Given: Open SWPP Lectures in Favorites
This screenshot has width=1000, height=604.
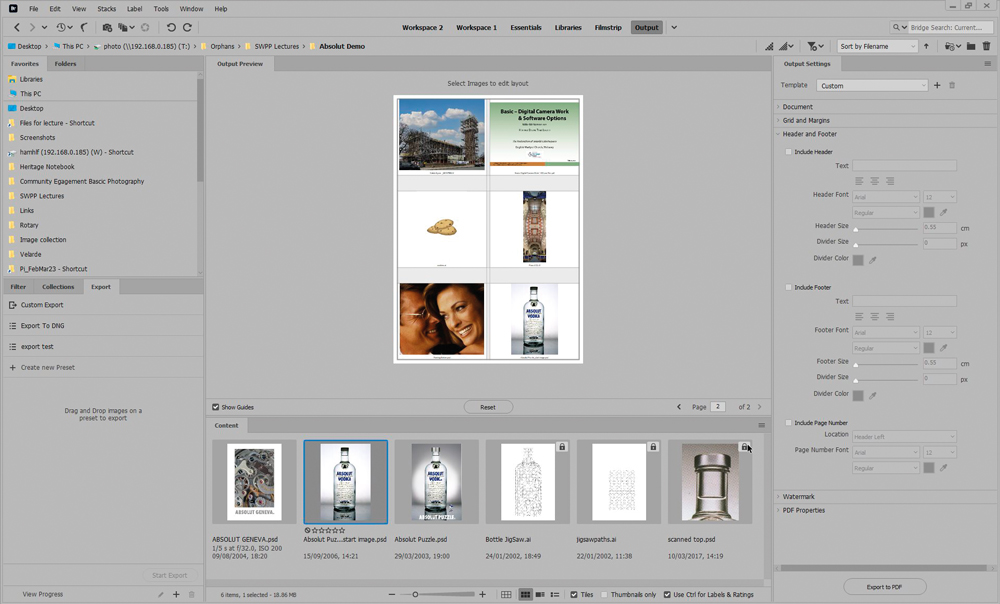Looking at the screenshot, I should pyautogui.click(x=41, y=196).
